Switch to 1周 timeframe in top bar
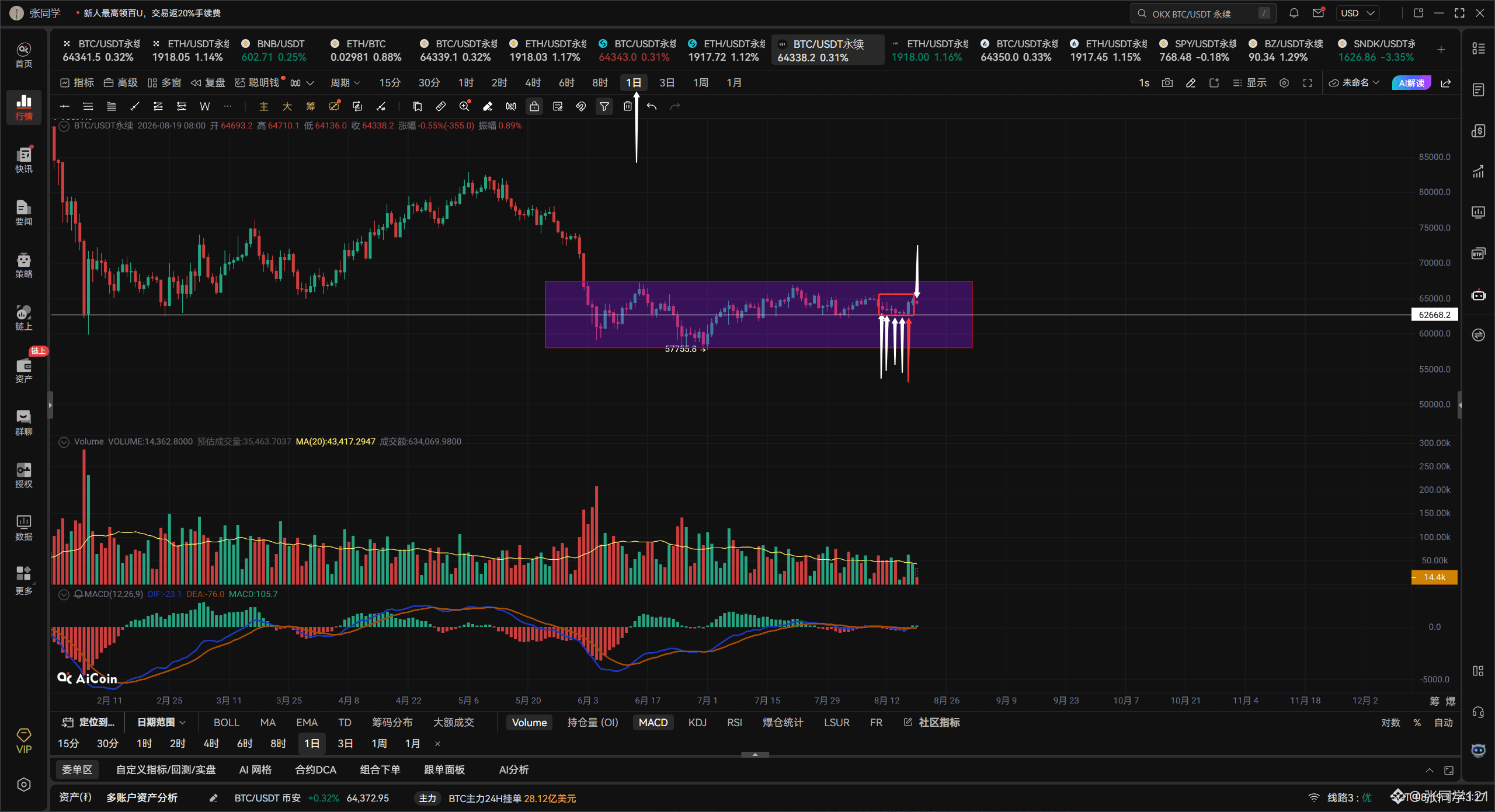The height and width of the screenshot is (812, 1495). pos(701,83)
